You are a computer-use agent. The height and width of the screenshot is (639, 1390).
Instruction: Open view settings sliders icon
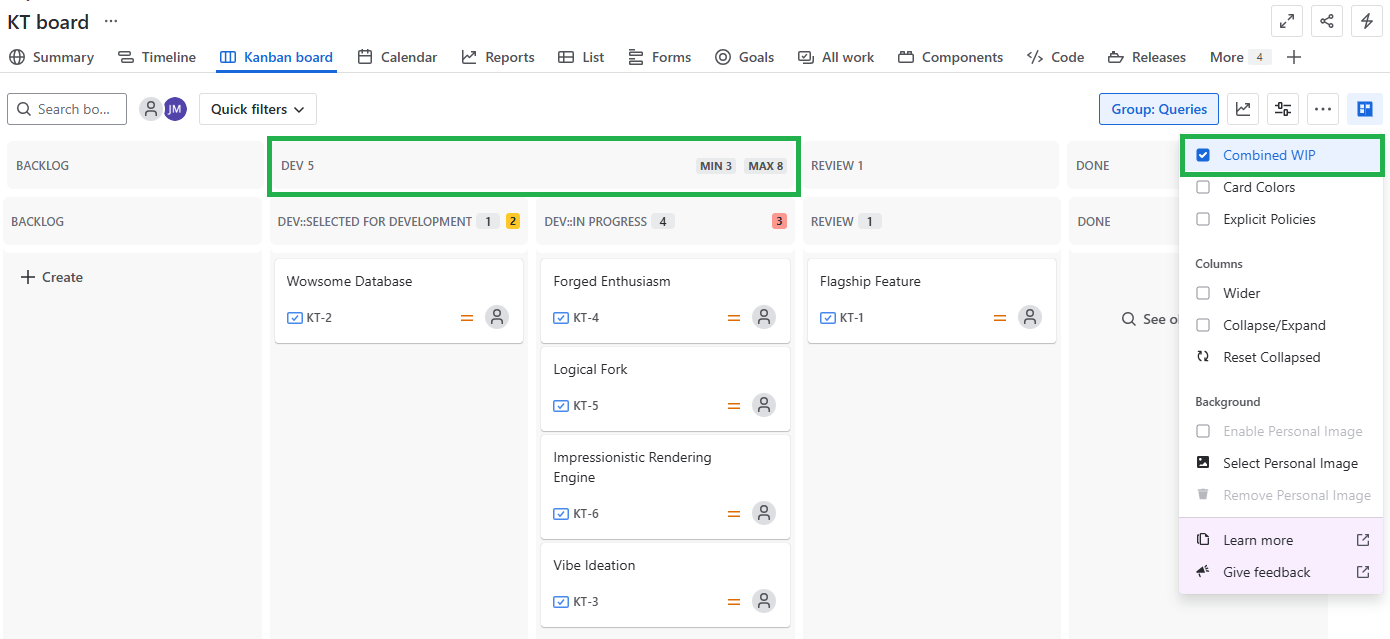tap(1283, 109)
